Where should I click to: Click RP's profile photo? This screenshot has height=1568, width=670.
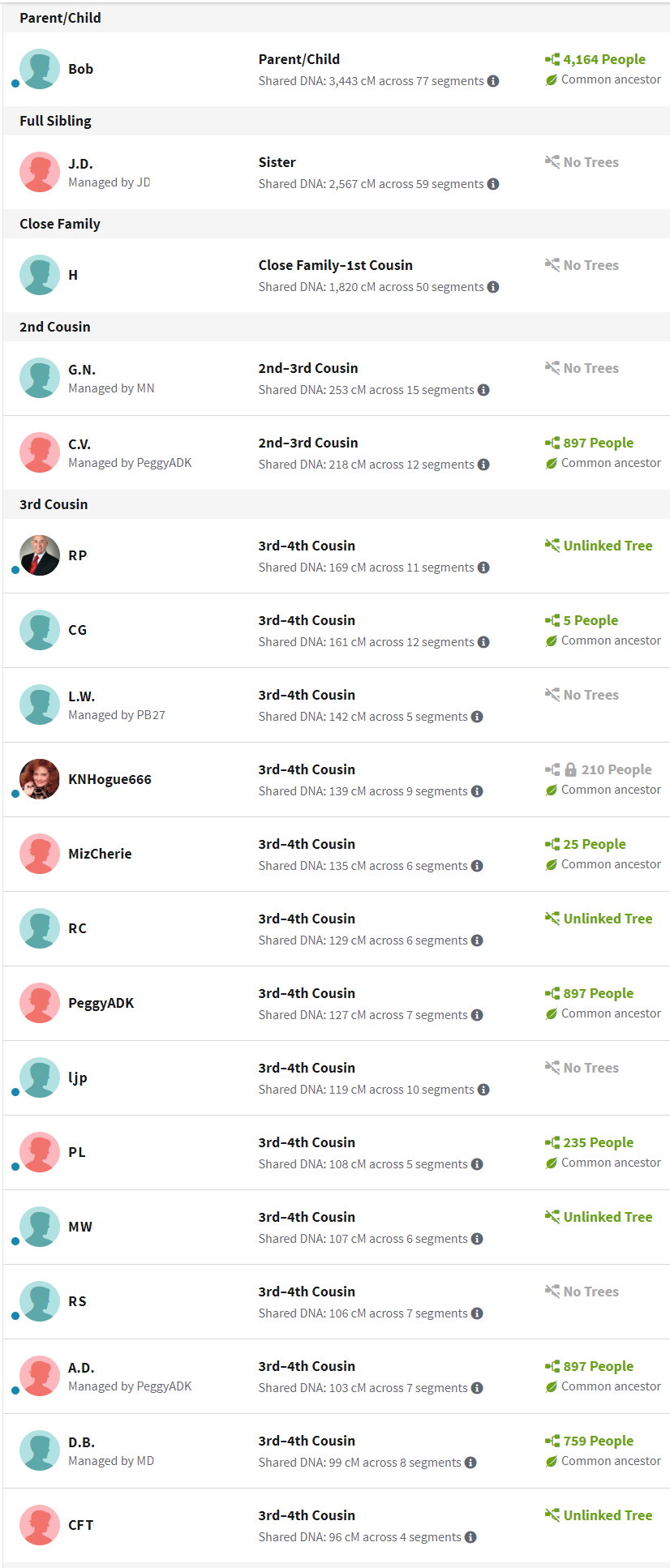point(40,555)
